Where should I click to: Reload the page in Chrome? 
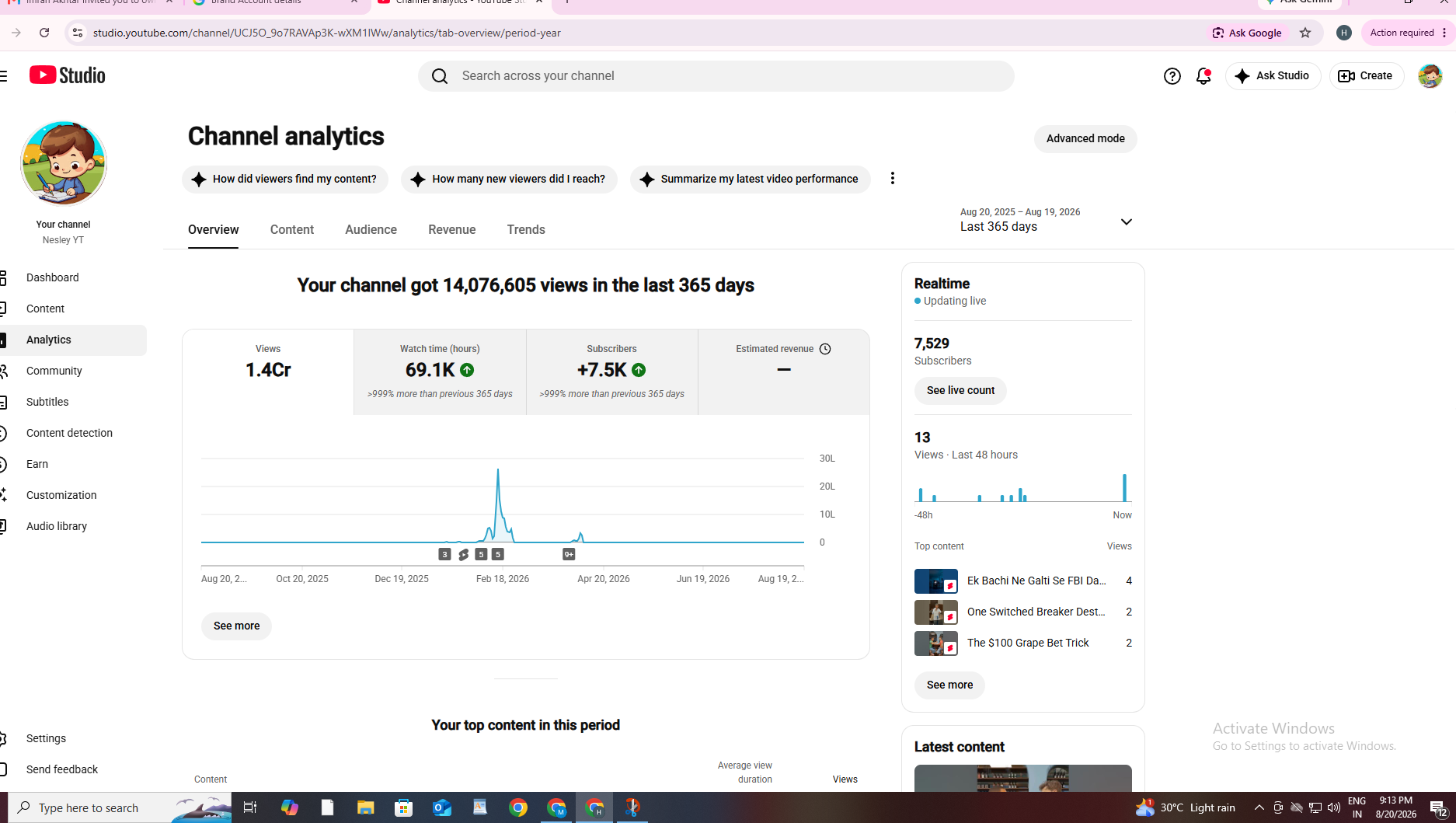44,33
